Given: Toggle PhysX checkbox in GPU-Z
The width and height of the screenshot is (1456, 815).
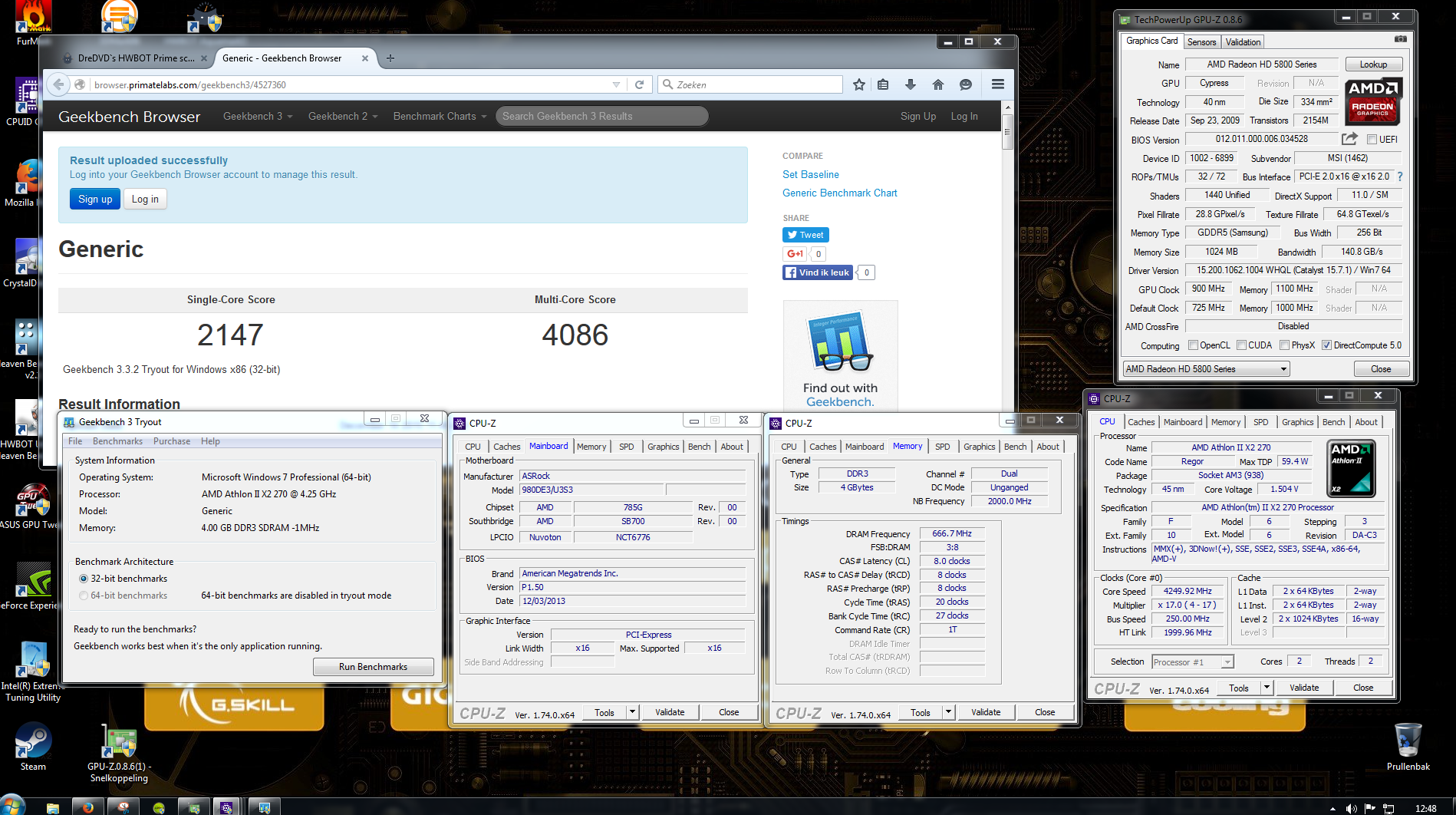Looking at the screenshot, I should tap(1284, 345).
